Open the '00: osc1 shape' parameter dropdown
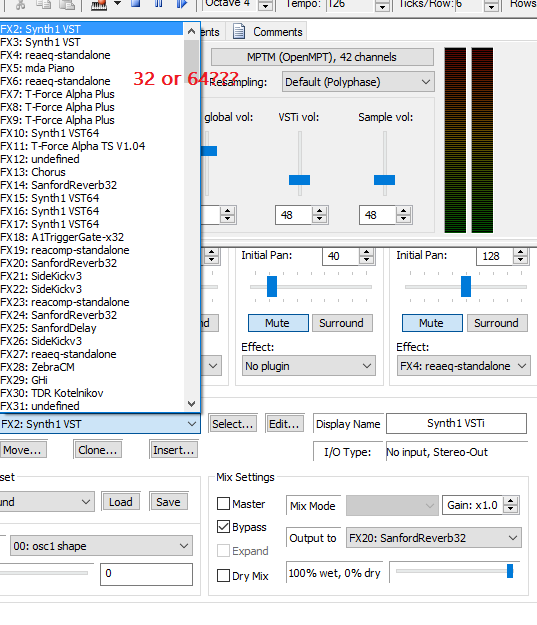Viewport: 537px width, 625px height. 101,546
